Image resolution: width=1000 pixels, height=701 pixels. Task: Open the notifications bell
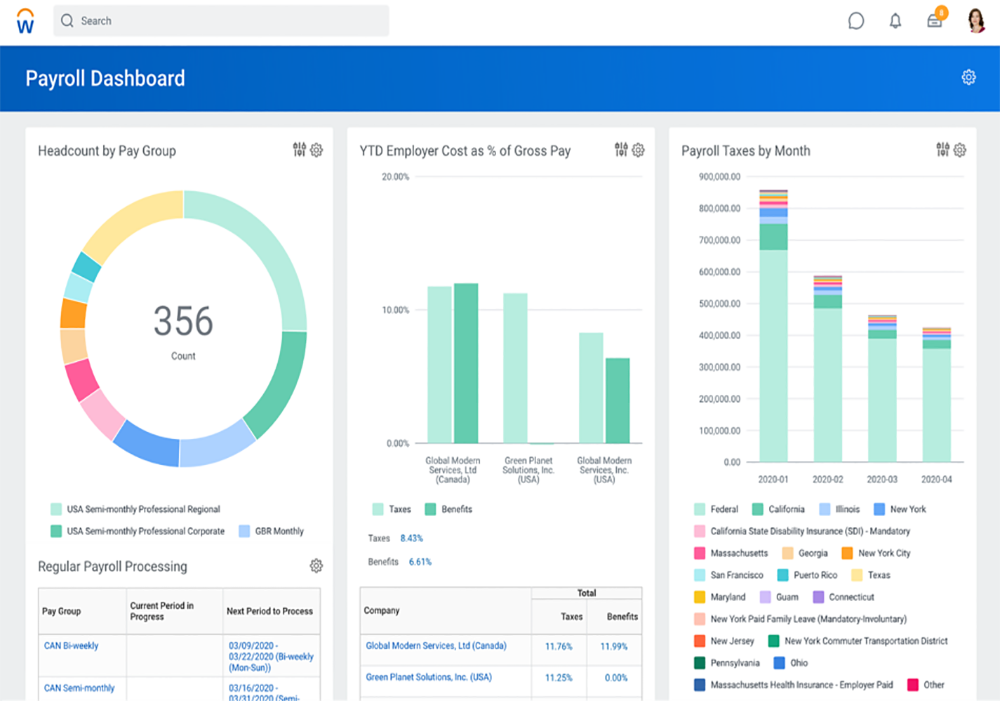pos(895,21)
